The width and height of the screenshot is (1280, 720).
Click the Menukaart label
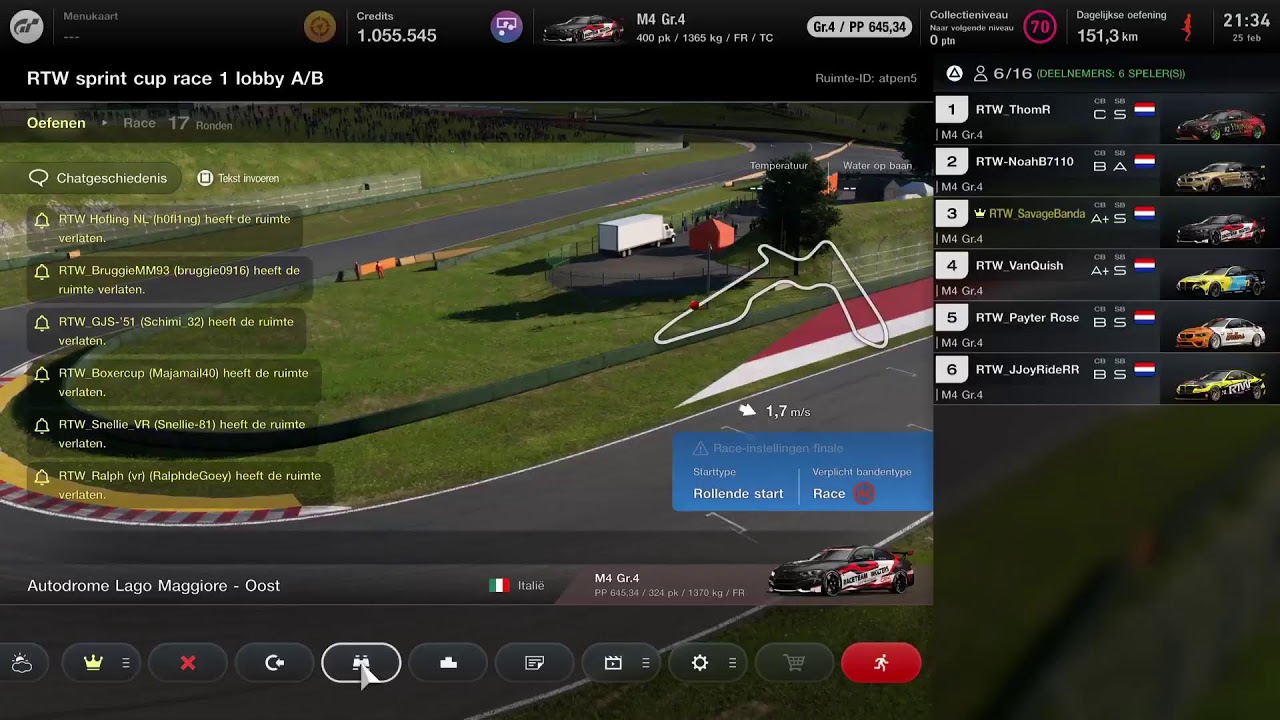[x=90, y=17]
